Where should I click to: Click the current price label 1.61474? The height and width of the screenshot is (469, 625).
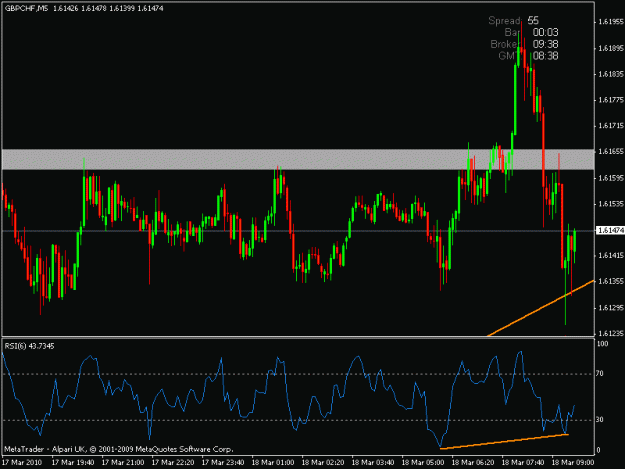pos(610,231)
